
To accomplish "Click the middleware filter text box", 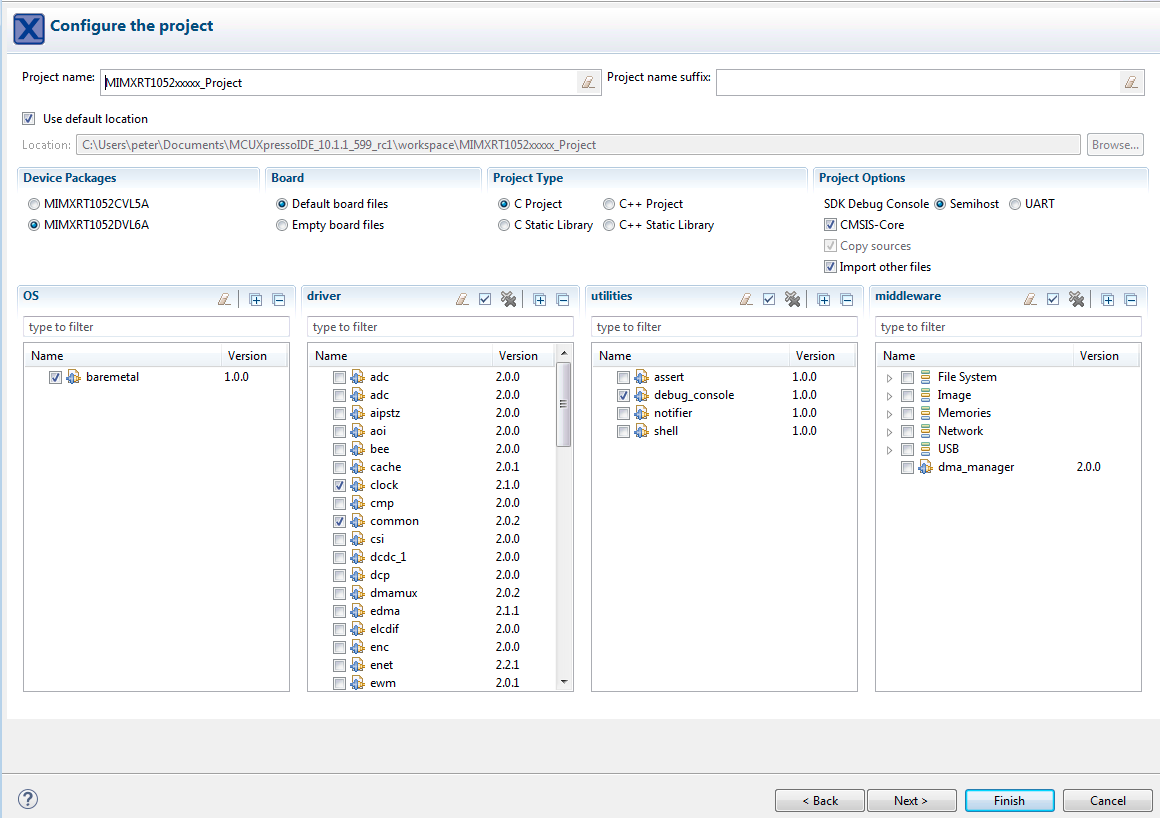I will [x=1008, y=327].
